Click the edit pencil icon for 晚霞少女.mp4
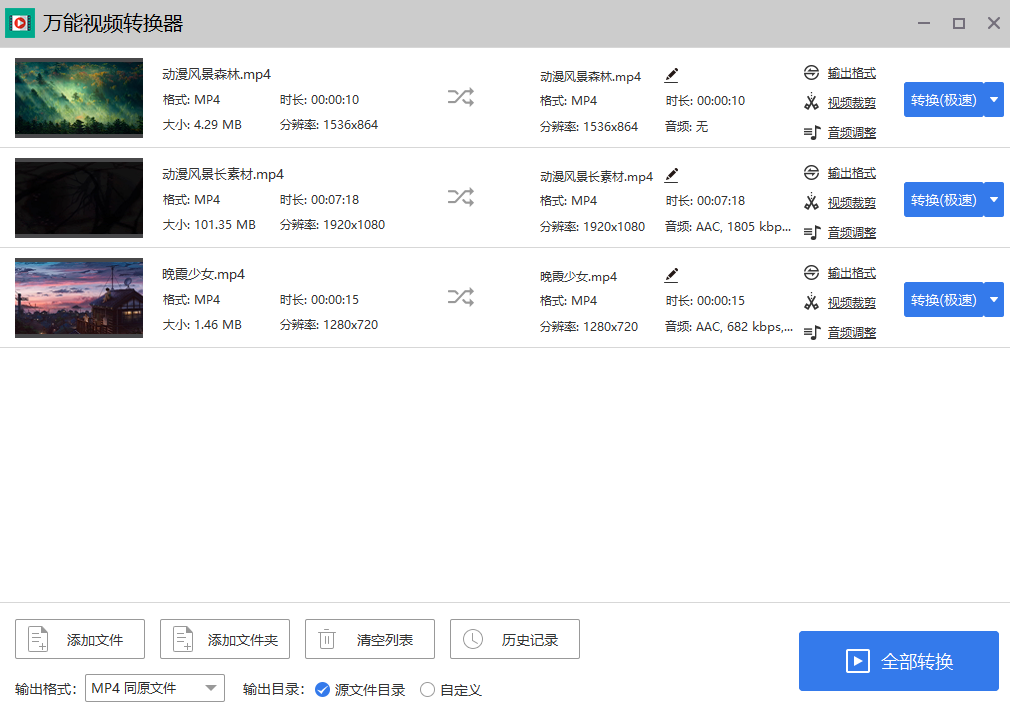 671,275
